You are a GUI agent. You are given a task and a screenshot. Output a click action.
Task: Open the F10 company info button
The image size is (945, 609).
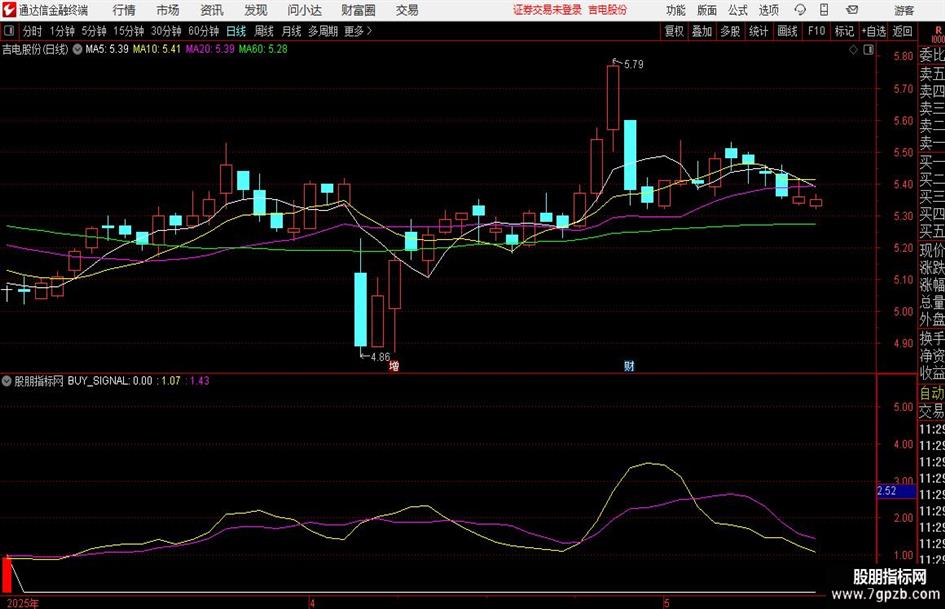(x=817, y=31)
